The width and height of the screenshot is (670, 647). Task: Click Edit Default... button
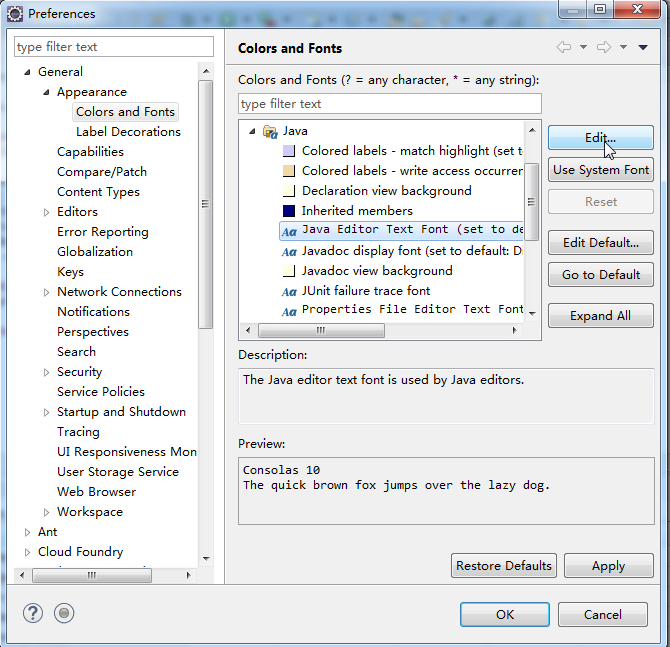pos(601,243)
